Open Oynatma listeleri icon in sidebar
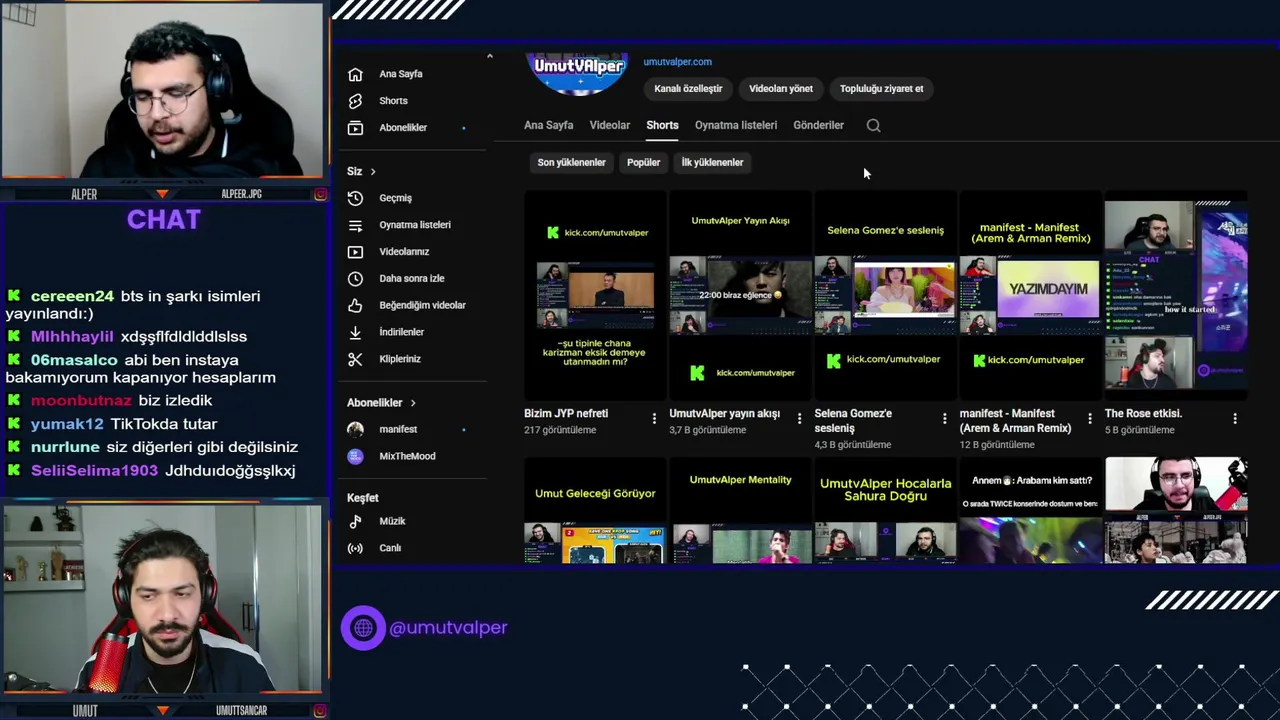 point(355,225)
